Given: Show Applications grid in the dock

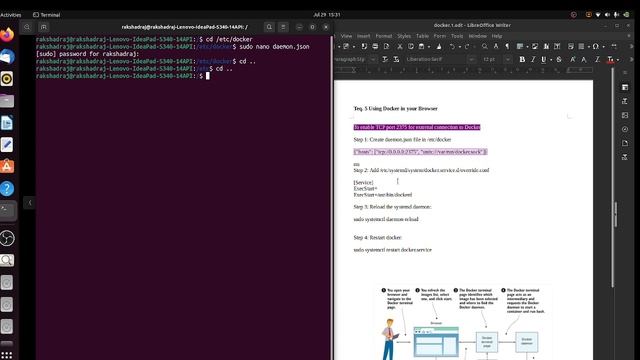Looking at the screenshot, I should (7, 355).
